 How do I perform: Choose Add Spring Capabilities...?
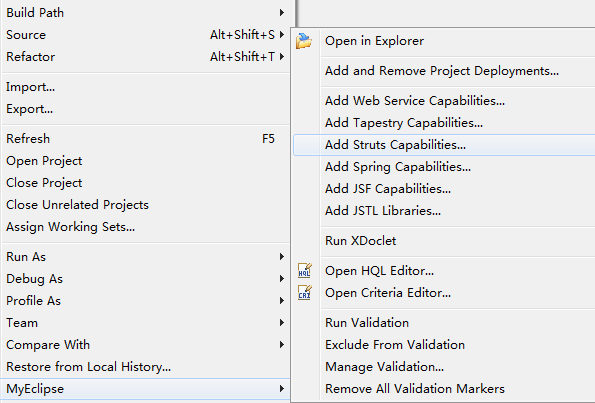tap(444, 167)
